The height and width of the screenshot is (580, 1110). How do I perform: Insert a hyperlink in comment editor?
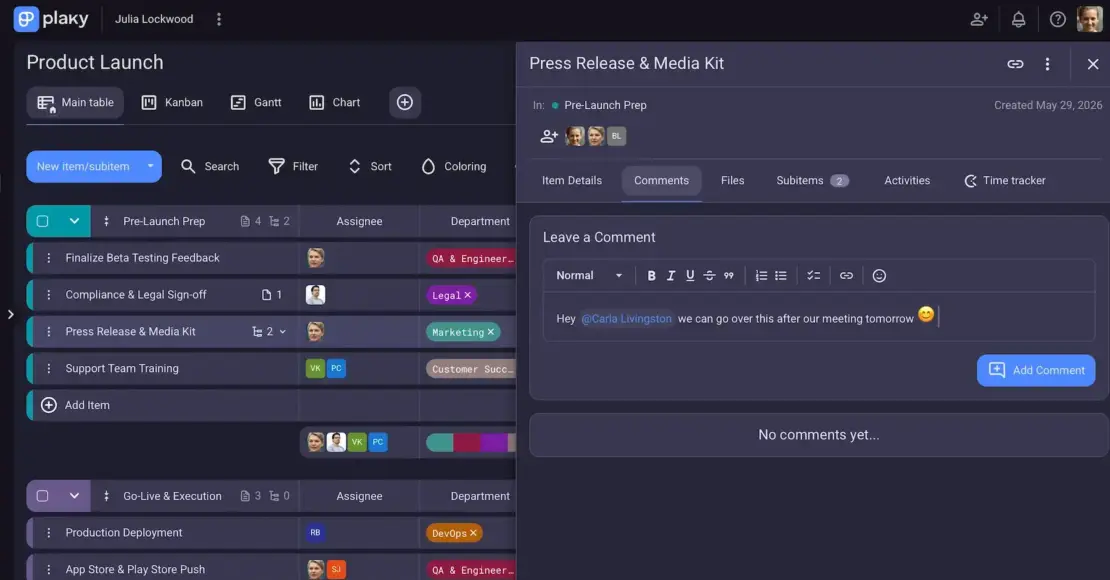click(x=846, y=275)
